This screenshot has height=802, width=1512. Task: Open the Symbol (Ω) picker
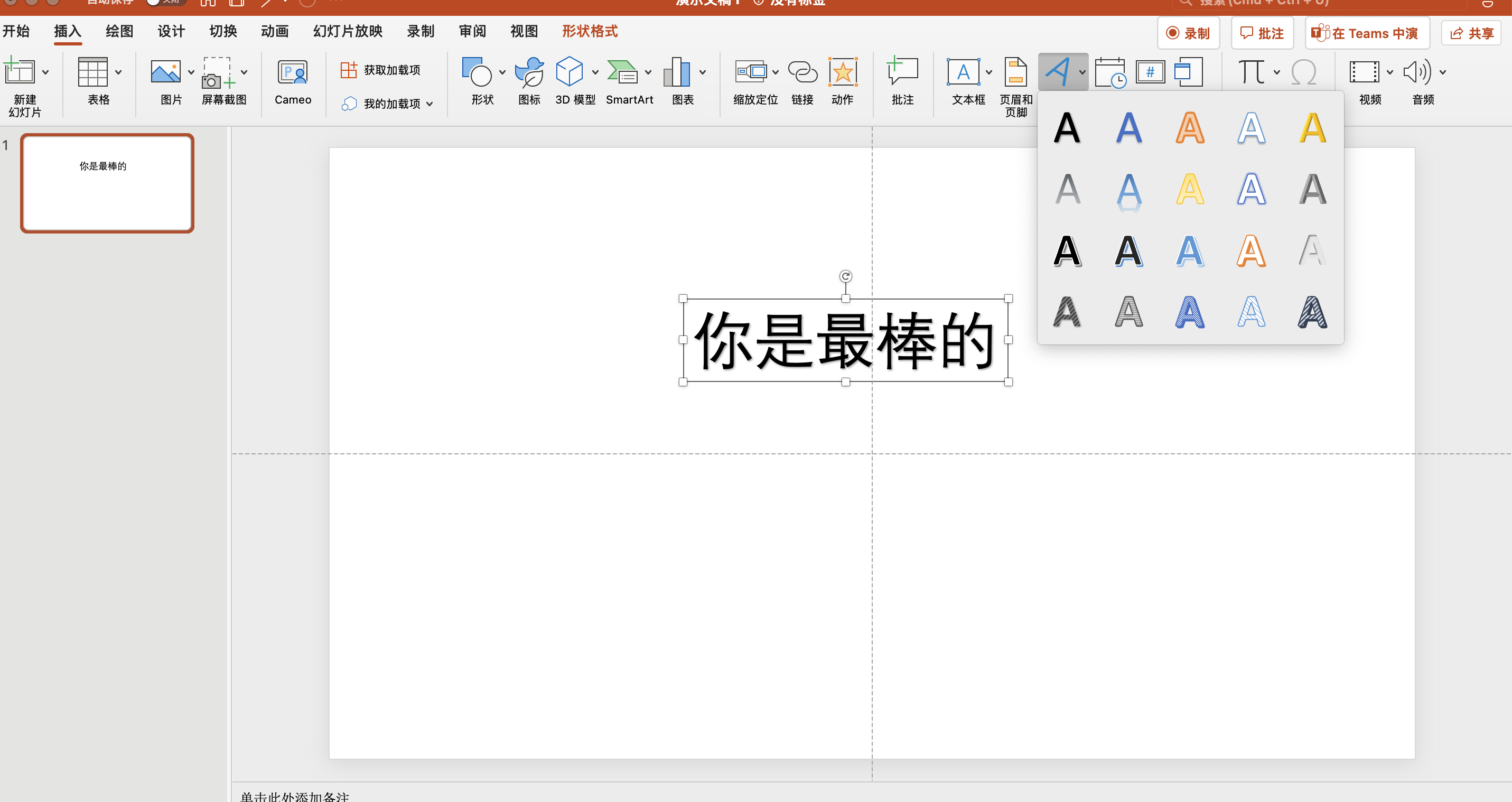point(1303,72)
